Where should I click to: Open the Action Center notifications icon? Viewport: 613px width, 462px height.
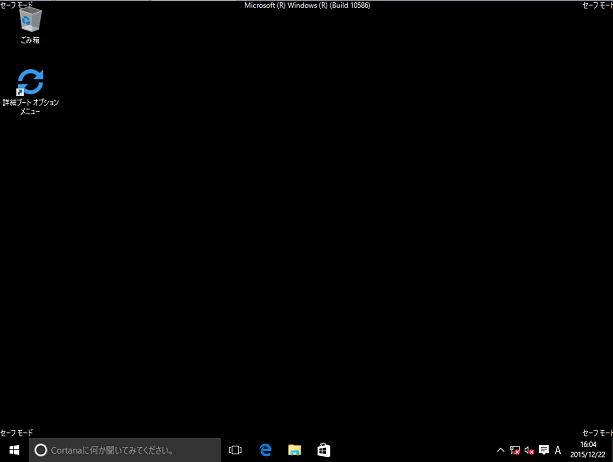(x=544, y=450)
